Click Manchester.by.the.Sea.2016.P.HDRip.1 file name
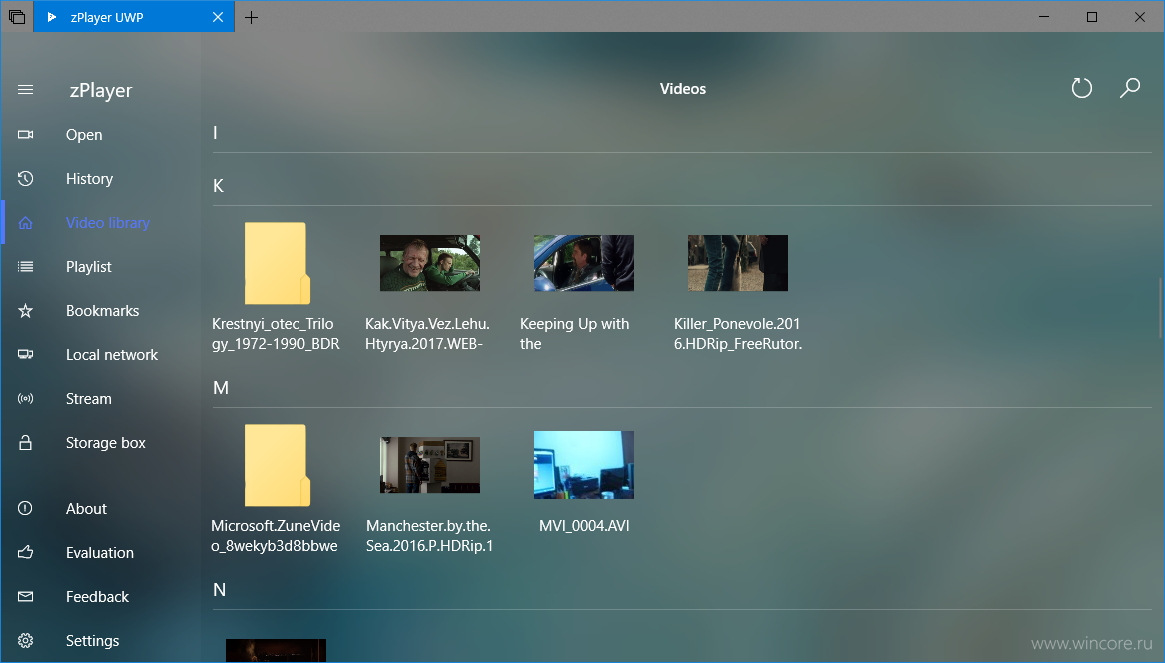The height and width of the screenshot is (663, 1165). point(429,535)
